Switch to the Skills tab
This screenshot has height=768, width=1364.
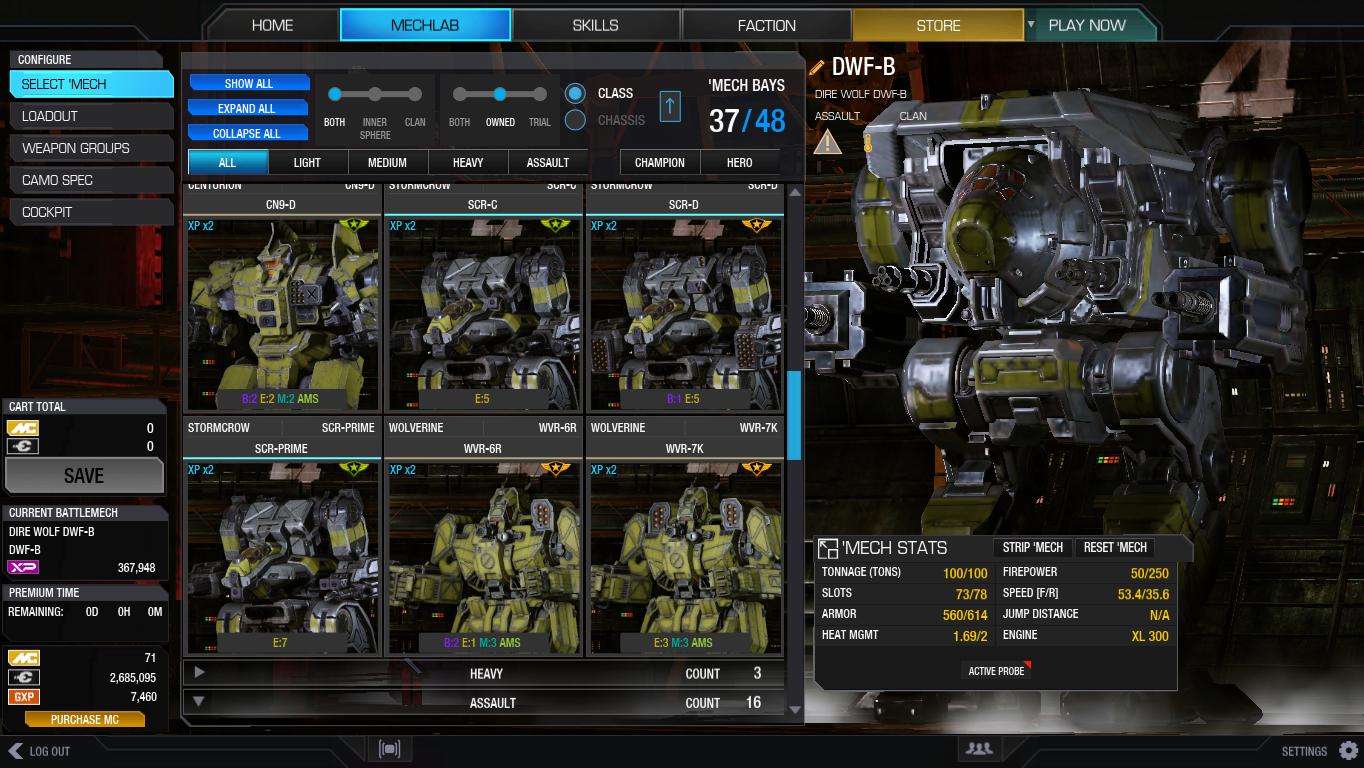point(595,25)
